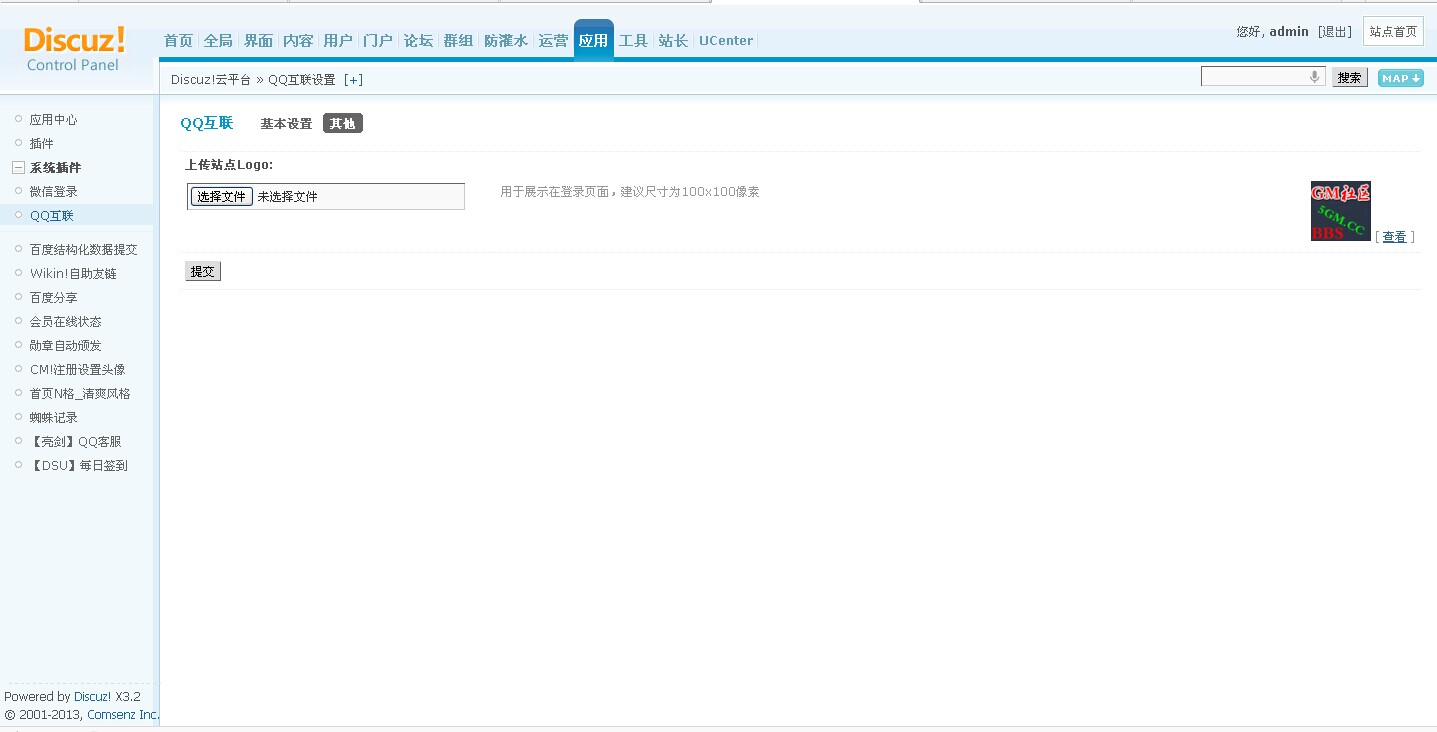
Task: Click the 搜索 search button
Action: click(x=1350, y=78)
